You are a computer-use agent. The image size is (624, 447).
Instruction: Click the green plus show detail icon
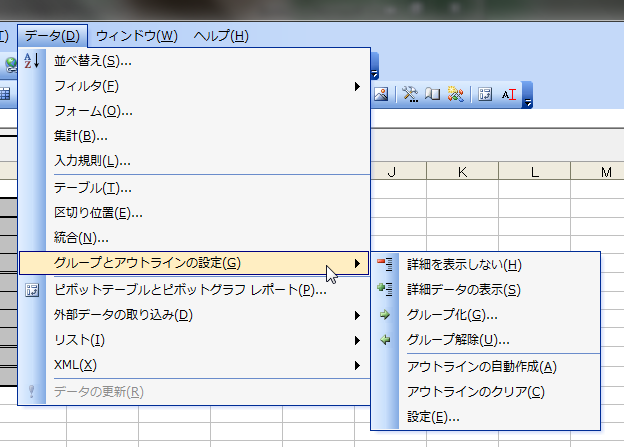[x=385, y=289]
